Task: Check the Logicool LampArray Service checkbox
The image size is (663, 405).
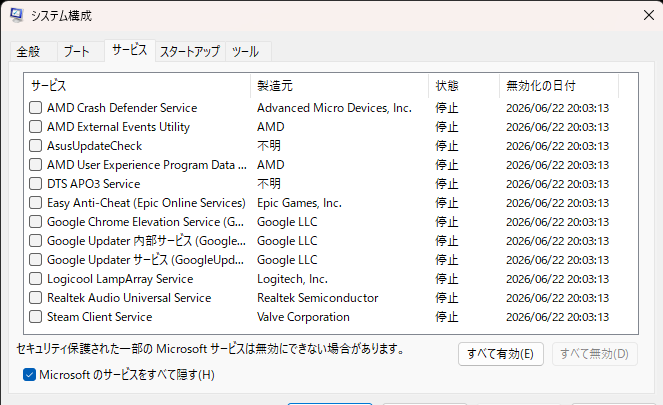Action: pyautogui.click(x=36, y=279)
